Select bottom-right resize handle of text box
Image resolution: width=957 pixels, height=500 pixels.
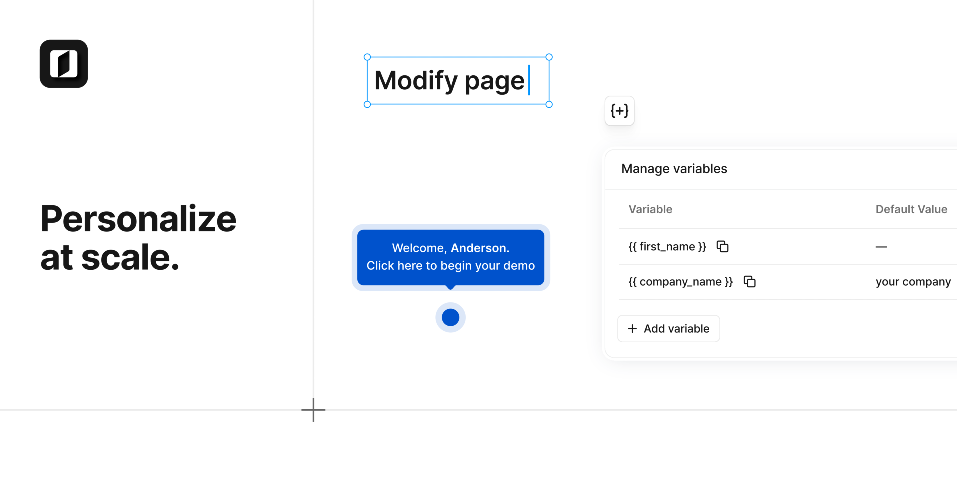click(549, 104)
